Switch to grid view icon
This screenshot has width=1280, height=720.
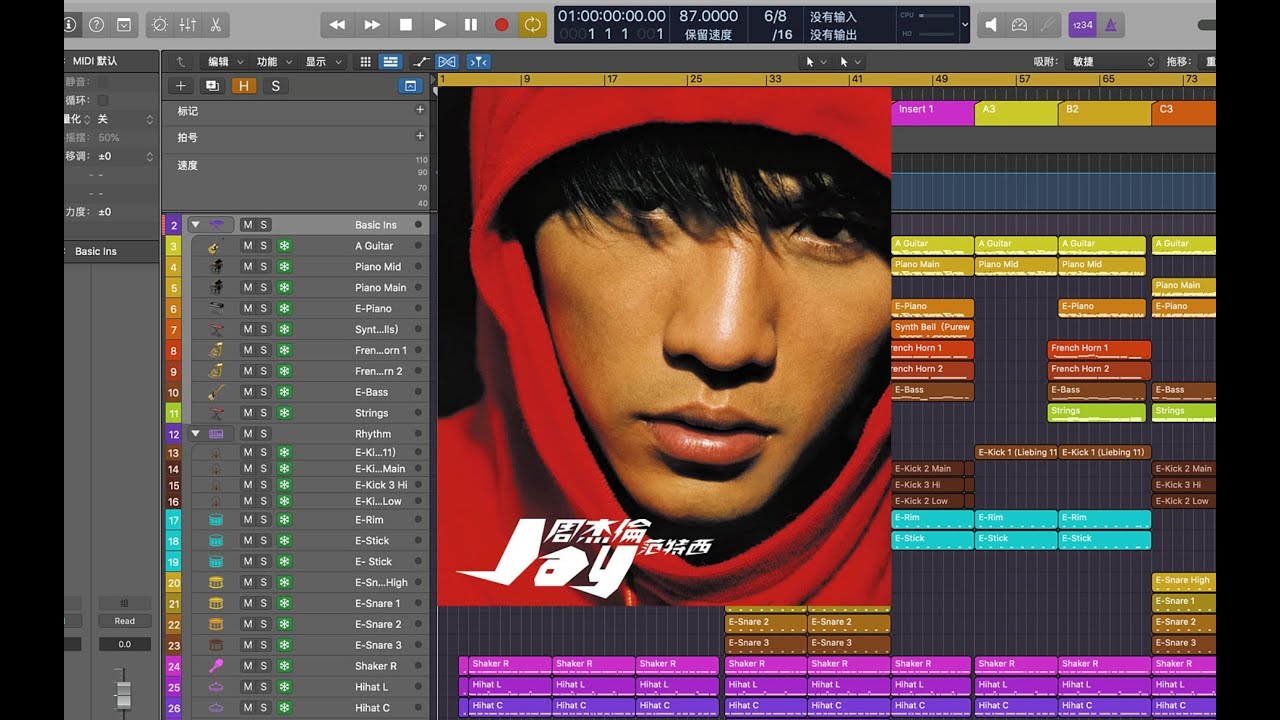pos(366,62)
